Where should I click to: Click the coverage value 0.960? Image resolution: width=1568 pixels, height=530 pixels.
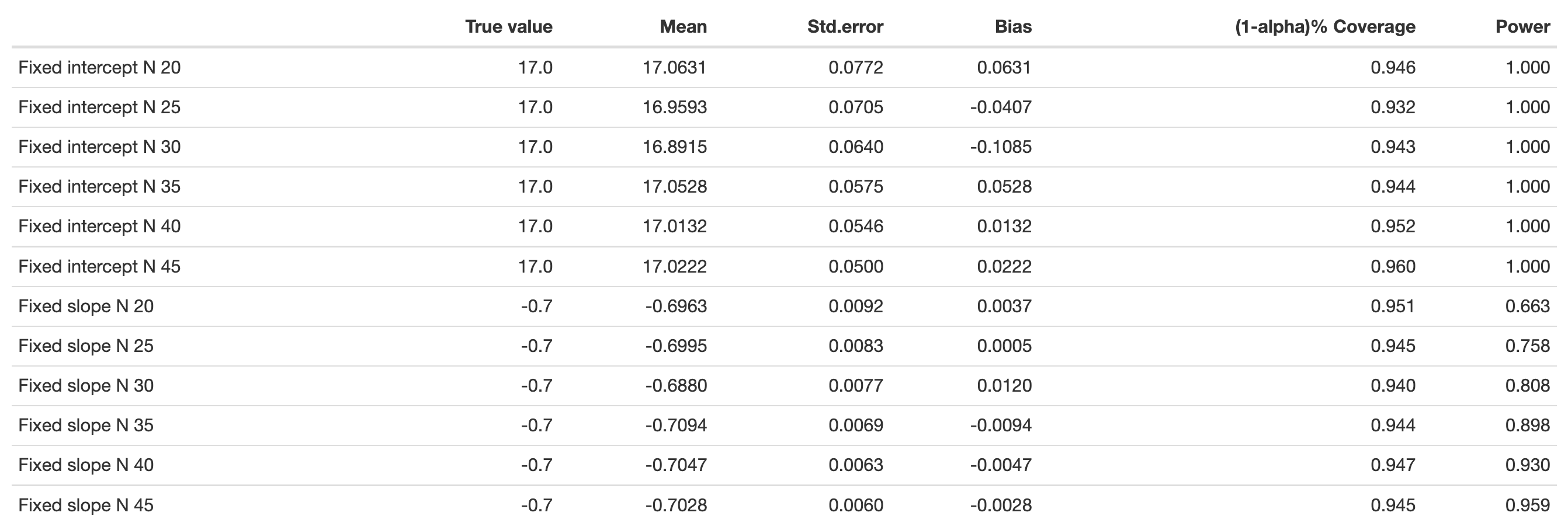[x=1393, y=267]
